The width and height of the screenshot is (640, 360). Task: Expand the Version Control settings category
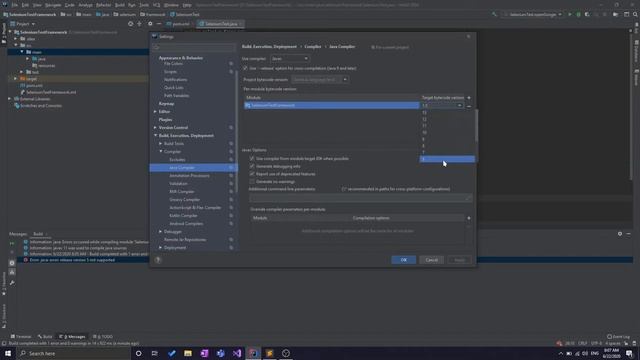tap(155, 127)
